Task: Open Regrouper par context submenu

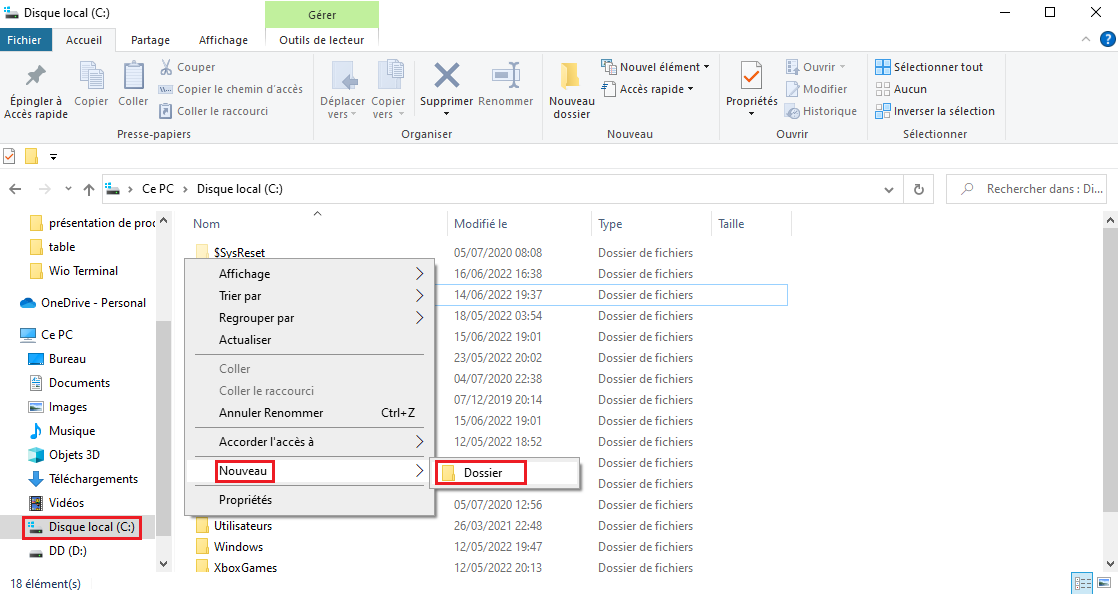Action: pos(309,318)
